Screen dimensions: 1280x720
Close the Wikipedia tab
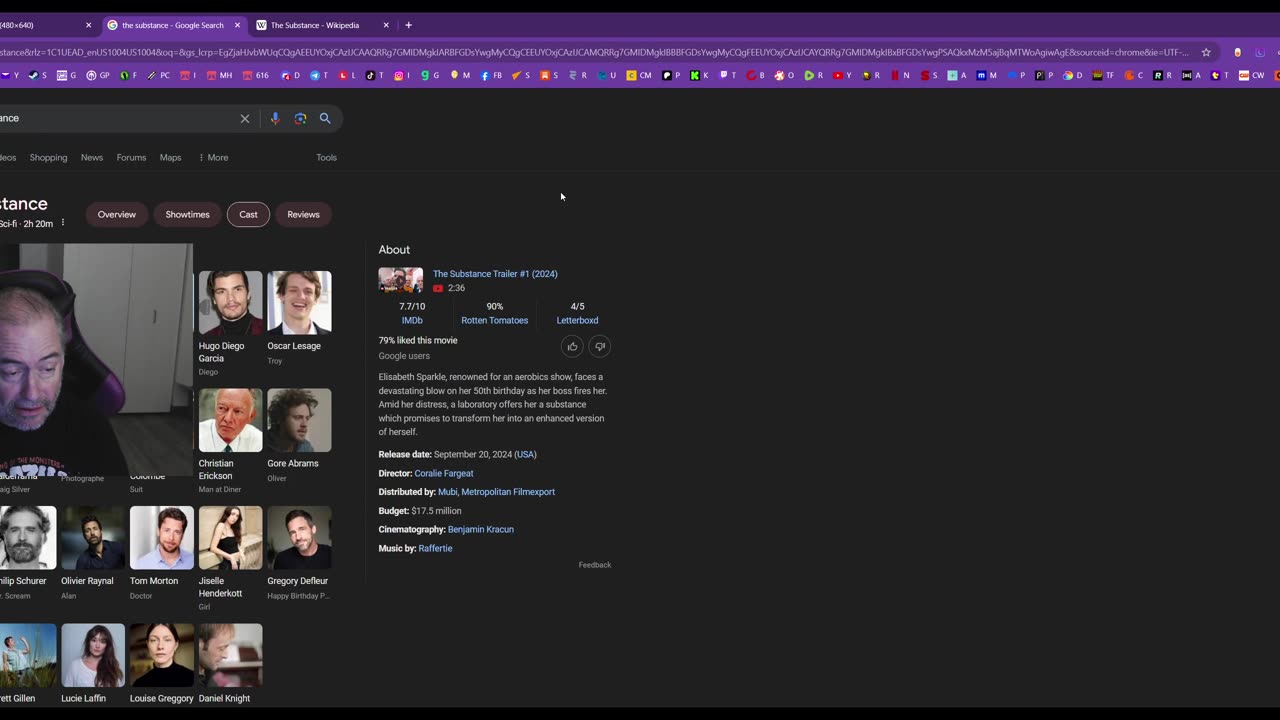click(386, 25)
